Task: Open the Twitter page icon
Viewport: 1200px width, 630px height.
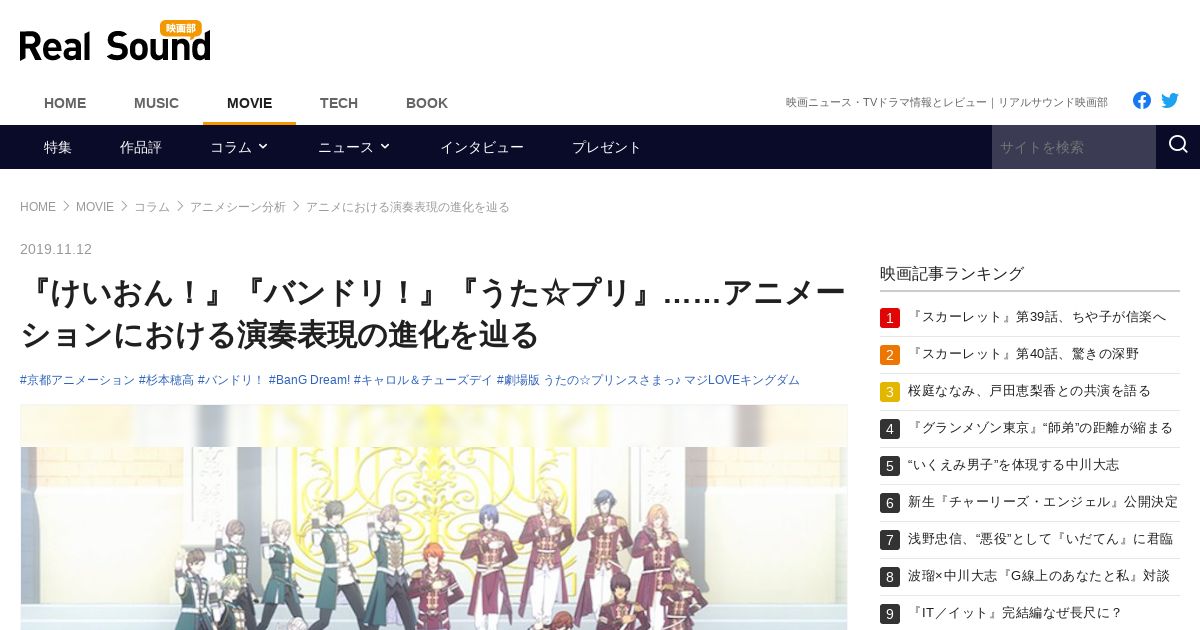Action: [x=1170, y=100]
